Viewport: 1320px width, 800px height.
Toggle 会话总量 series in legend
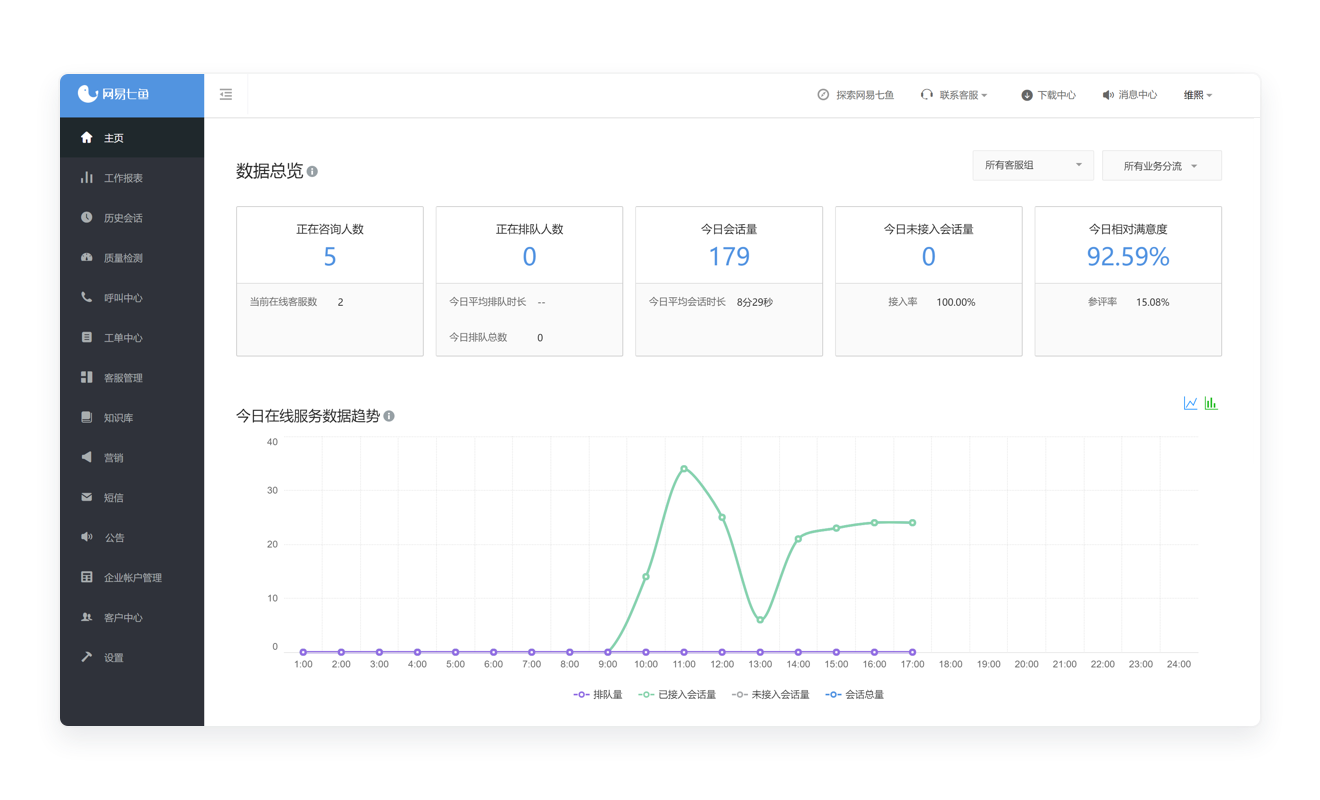(855, 694)
